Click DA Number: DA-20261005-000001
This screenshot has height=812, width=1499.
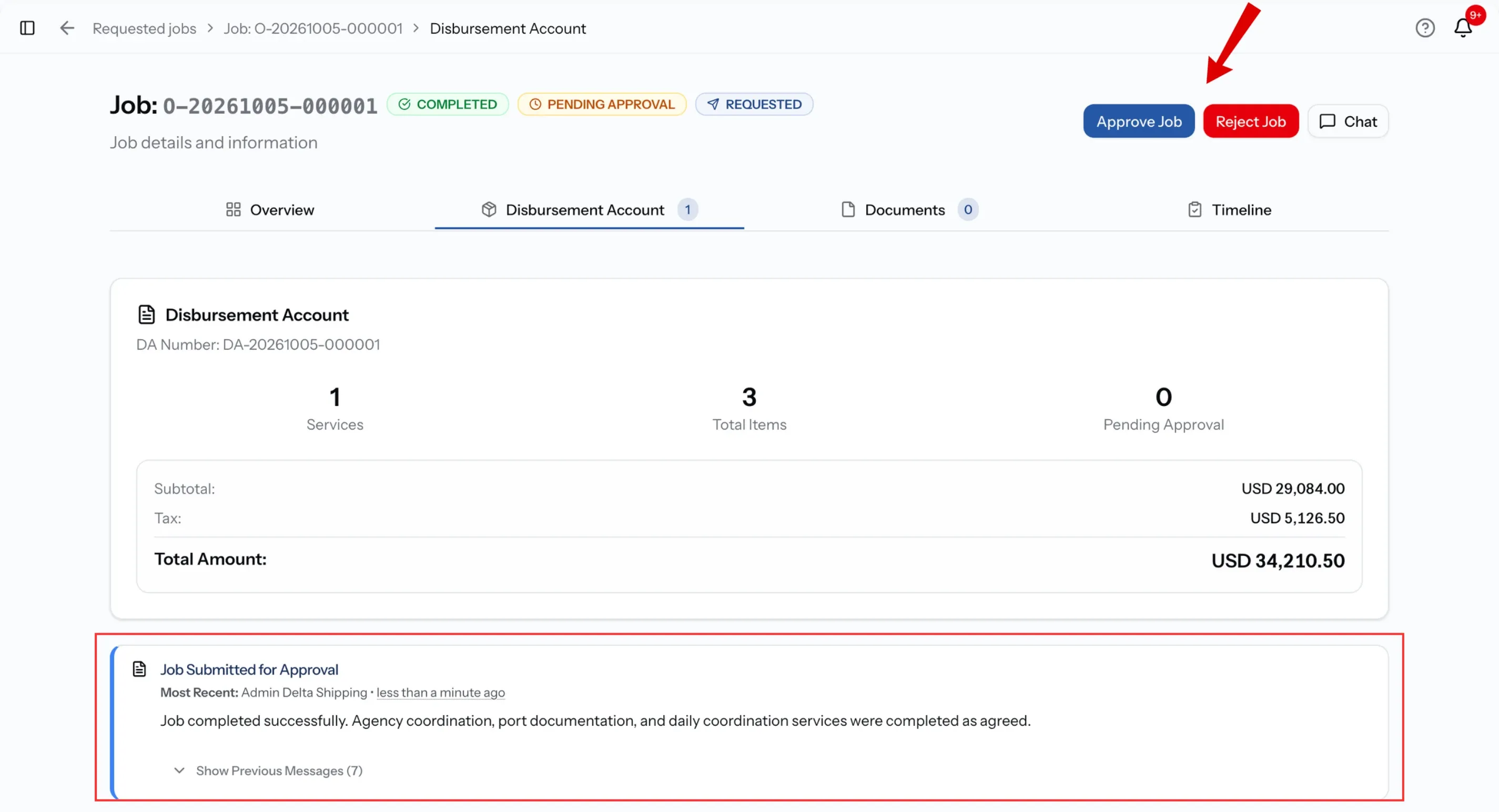[258, 344]
